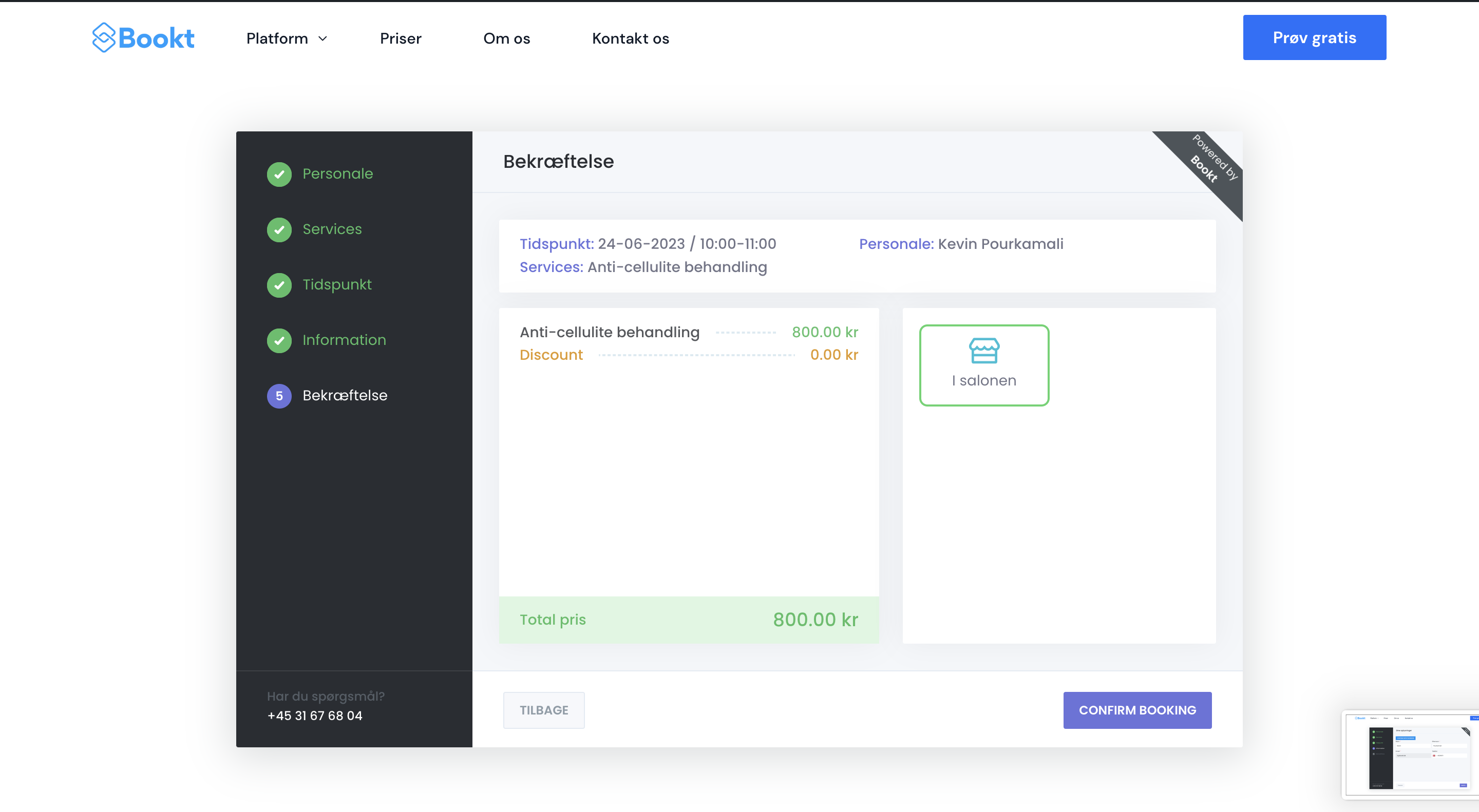Screen dimensions: 1479x812
Task: Expand the Platform dropdown chevron
Action: coord(323,38)
